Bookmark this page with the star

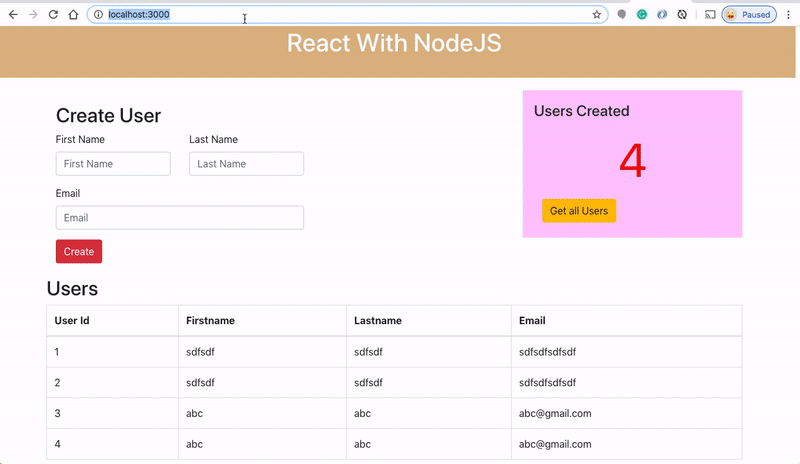596,14
